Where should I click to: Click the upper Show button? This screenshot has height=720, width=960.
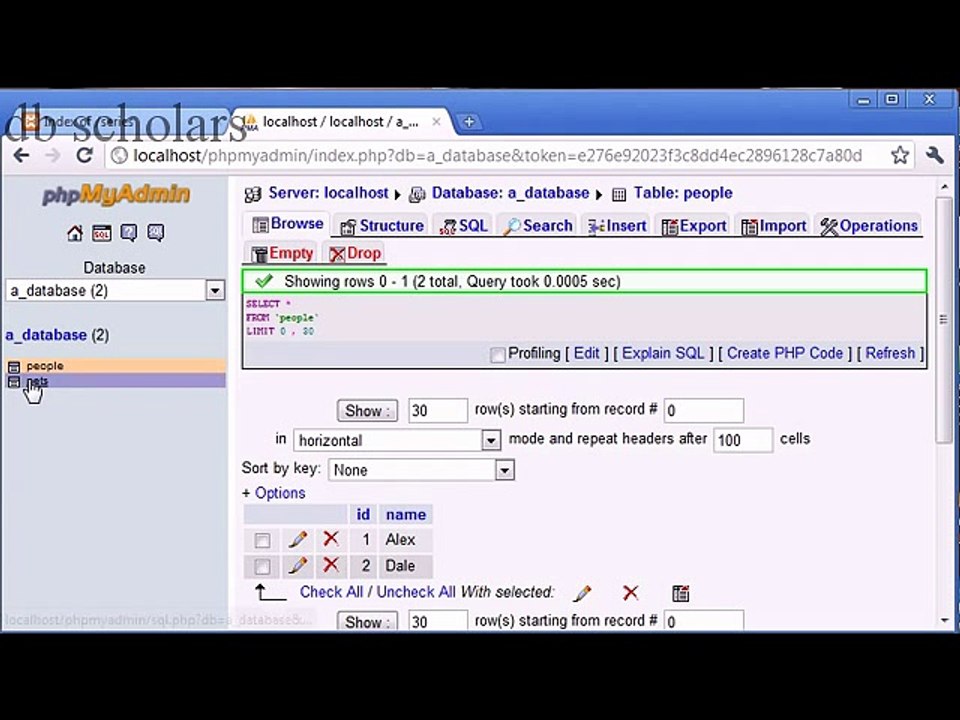(367, 410)
